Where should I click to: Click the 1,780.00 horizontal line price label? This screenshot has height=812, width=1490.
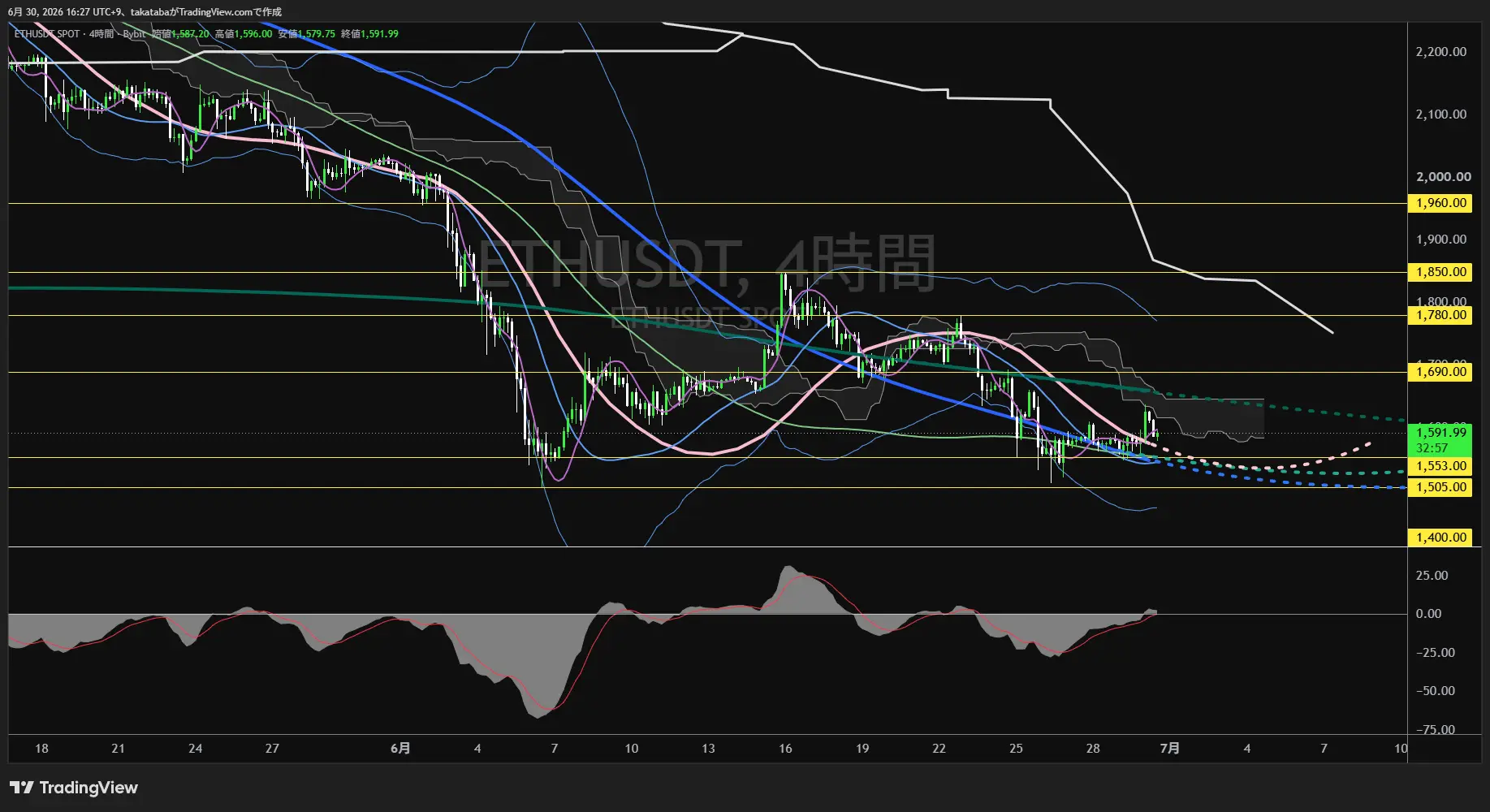point(1440,315)
